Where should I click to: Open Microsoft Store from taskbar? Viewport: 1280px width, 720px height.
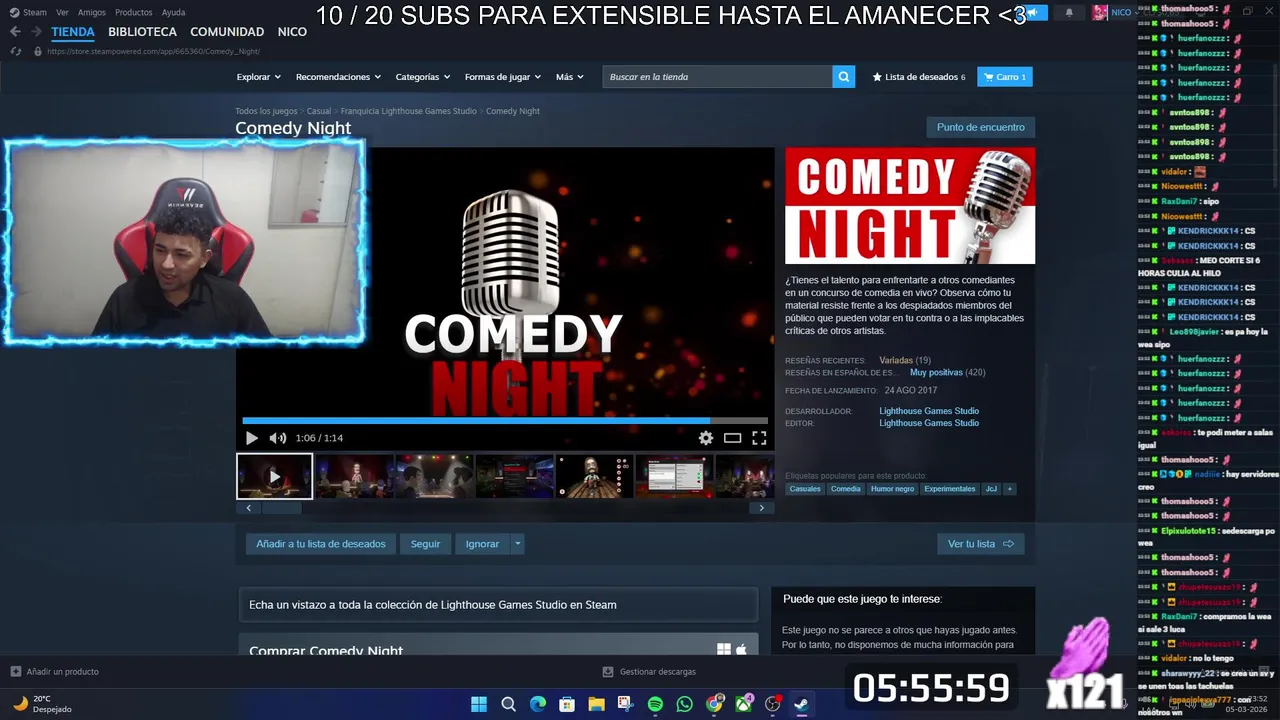[567, 704]
